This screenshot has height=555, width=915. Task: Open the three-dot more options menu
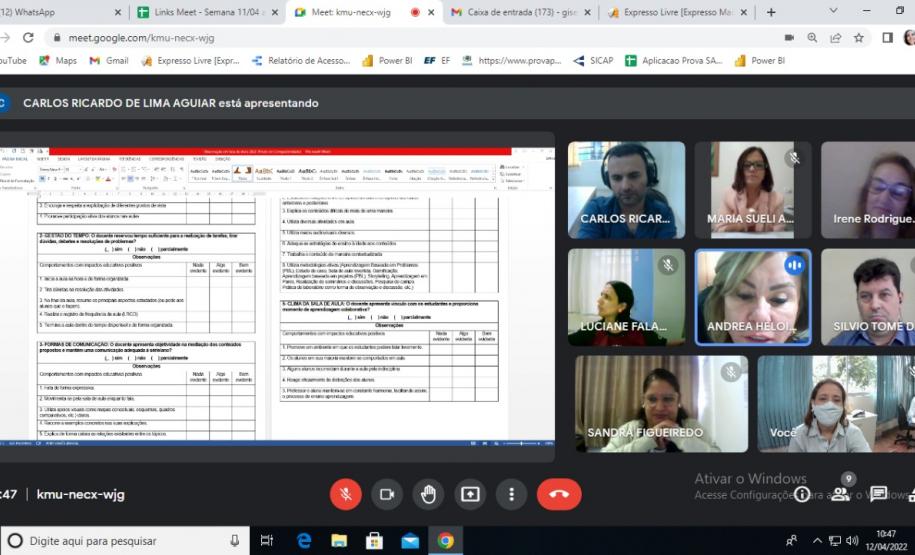point(511,494)
